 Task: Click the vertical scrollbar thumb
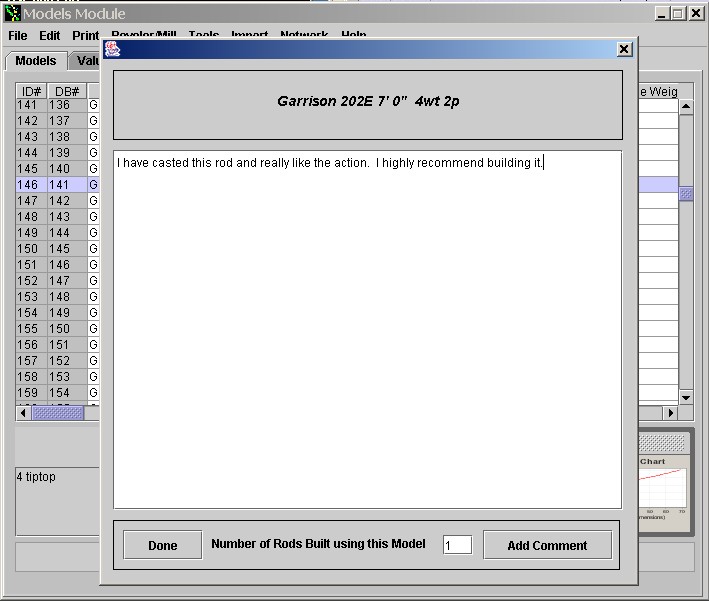click(686, 194)
